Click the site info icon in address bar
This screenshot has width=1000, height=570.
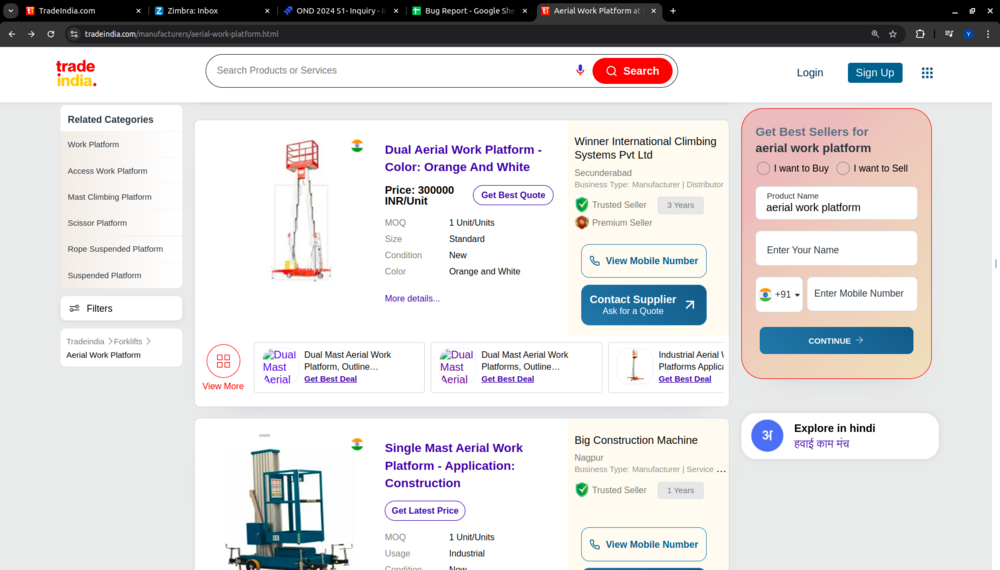point(74,34)
